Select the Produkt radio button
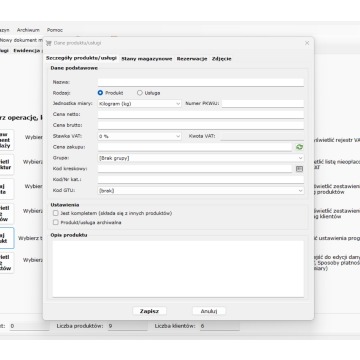The image size is (360, 360). (x=100, y=93)
